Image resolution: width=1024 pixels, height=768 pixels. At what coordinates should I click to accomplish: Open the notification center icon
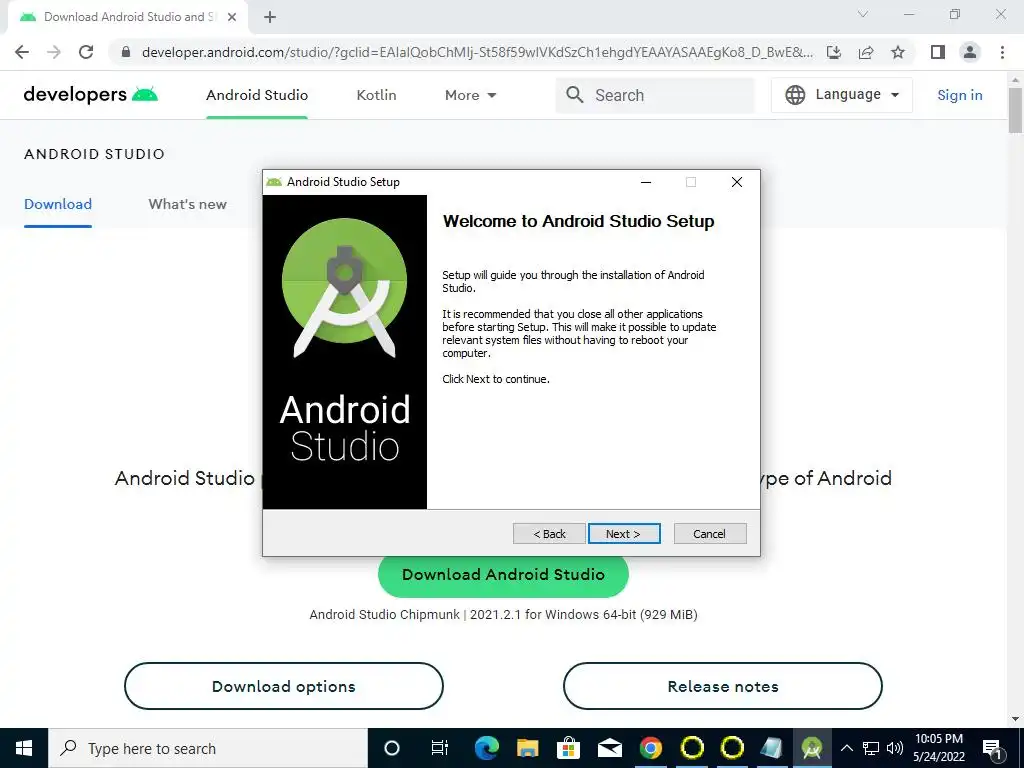tap(993, 748)
